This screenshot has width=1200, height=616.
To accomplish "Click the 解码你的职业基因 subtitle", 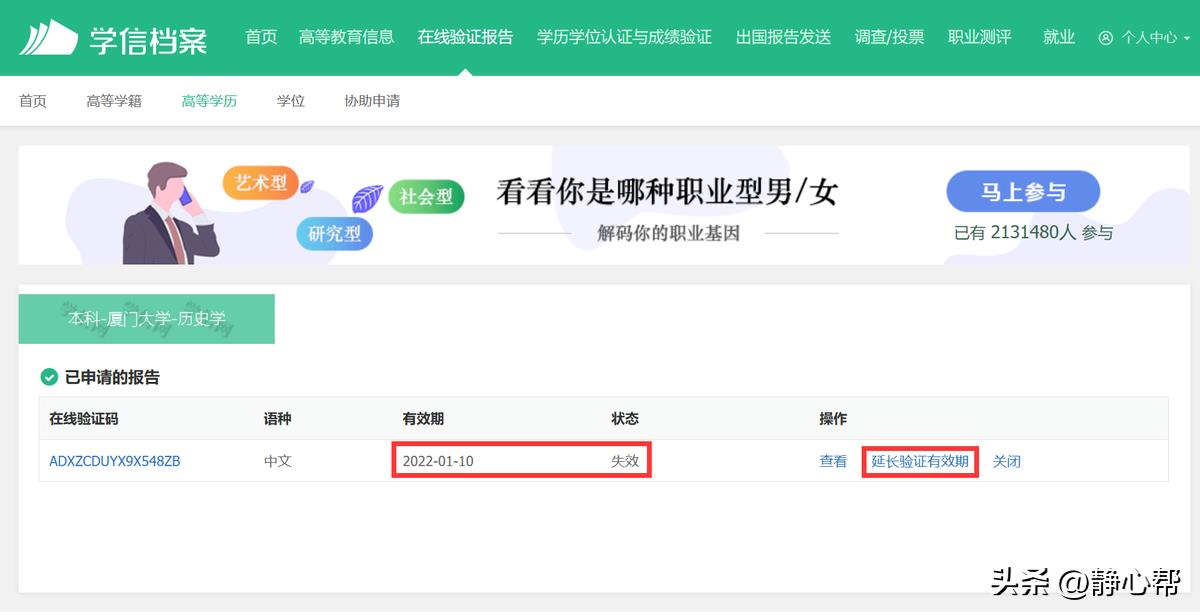I will coord(668,234).
